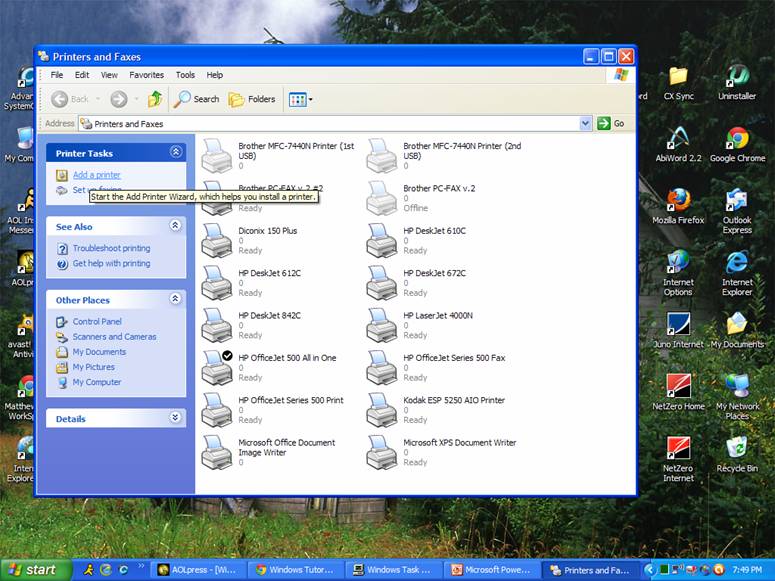Viewport: 775px width, 581px height.
Task: Open Brother MFC-7440N Printer (1st USB) icon
Action: (216, 156)
